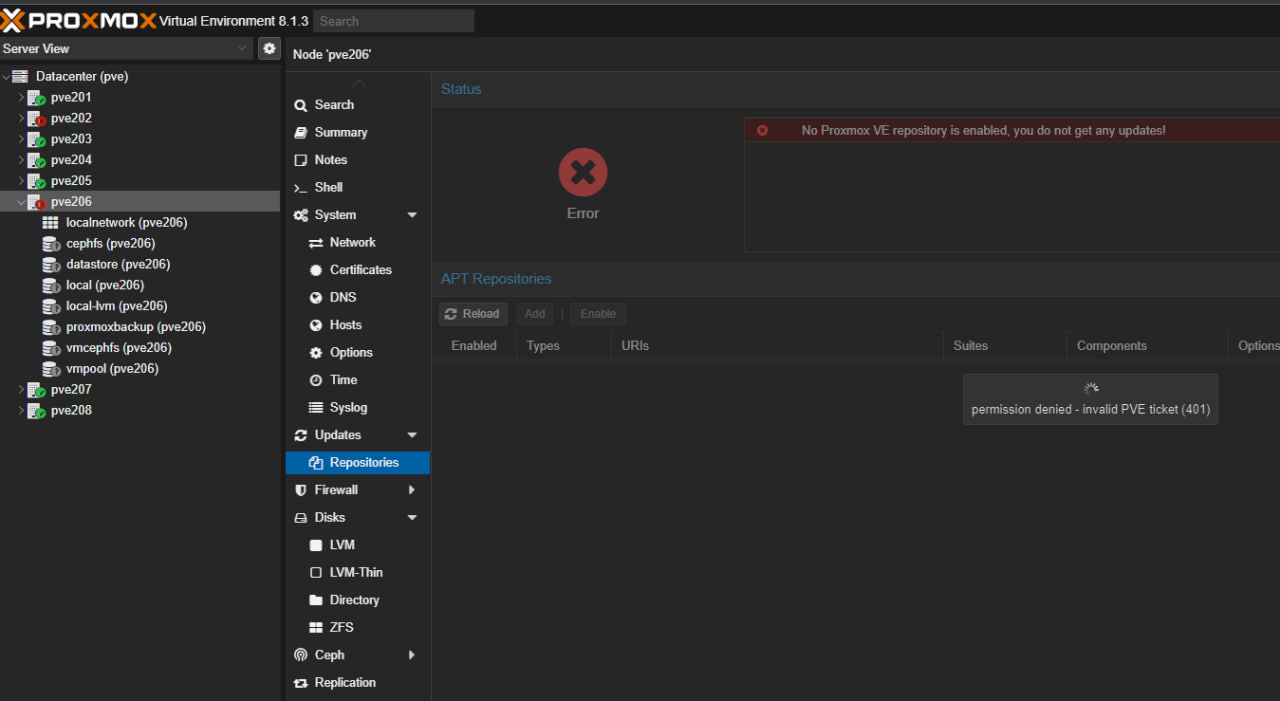Click the Ceph menu icon
1280x701 pixels.
pos(300,655)
